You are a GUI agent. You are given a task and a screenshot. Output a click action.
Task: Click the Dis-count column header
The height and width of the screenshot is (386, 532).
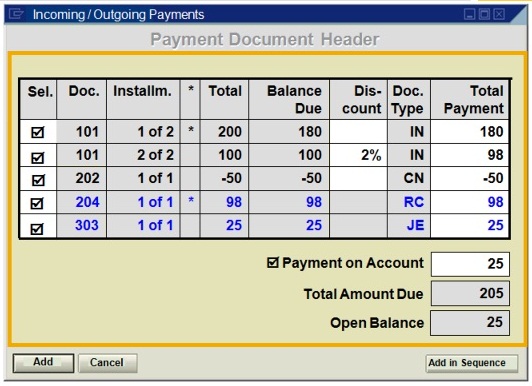(x=358, y=99)
